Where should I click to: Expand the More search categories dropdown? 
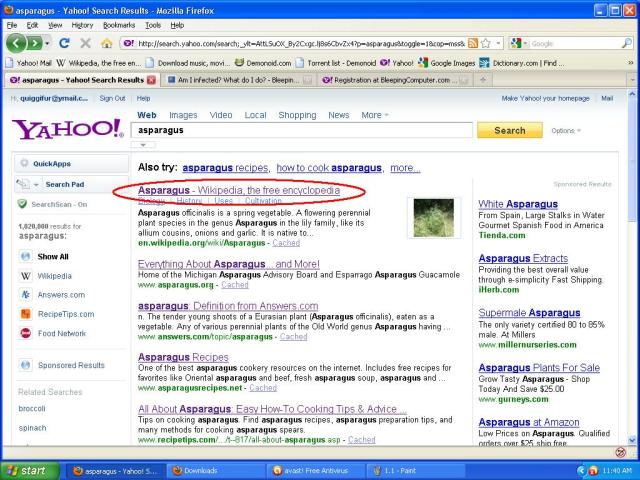(x=375, y=115)
